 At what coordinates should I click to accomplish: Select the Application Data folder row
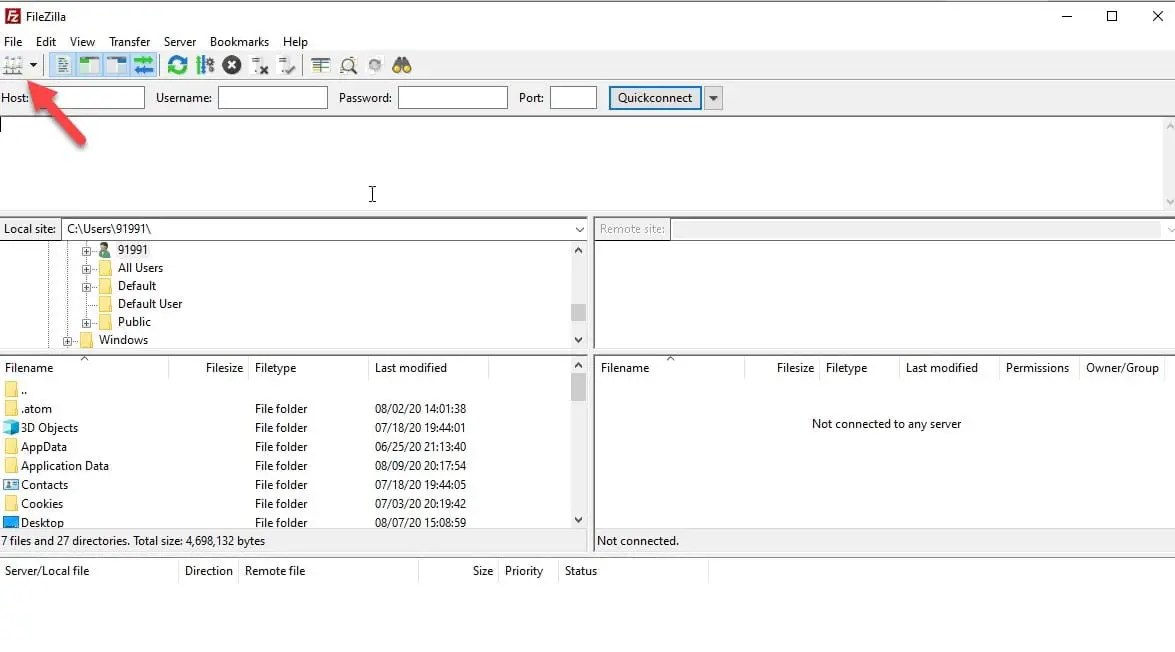285,465
